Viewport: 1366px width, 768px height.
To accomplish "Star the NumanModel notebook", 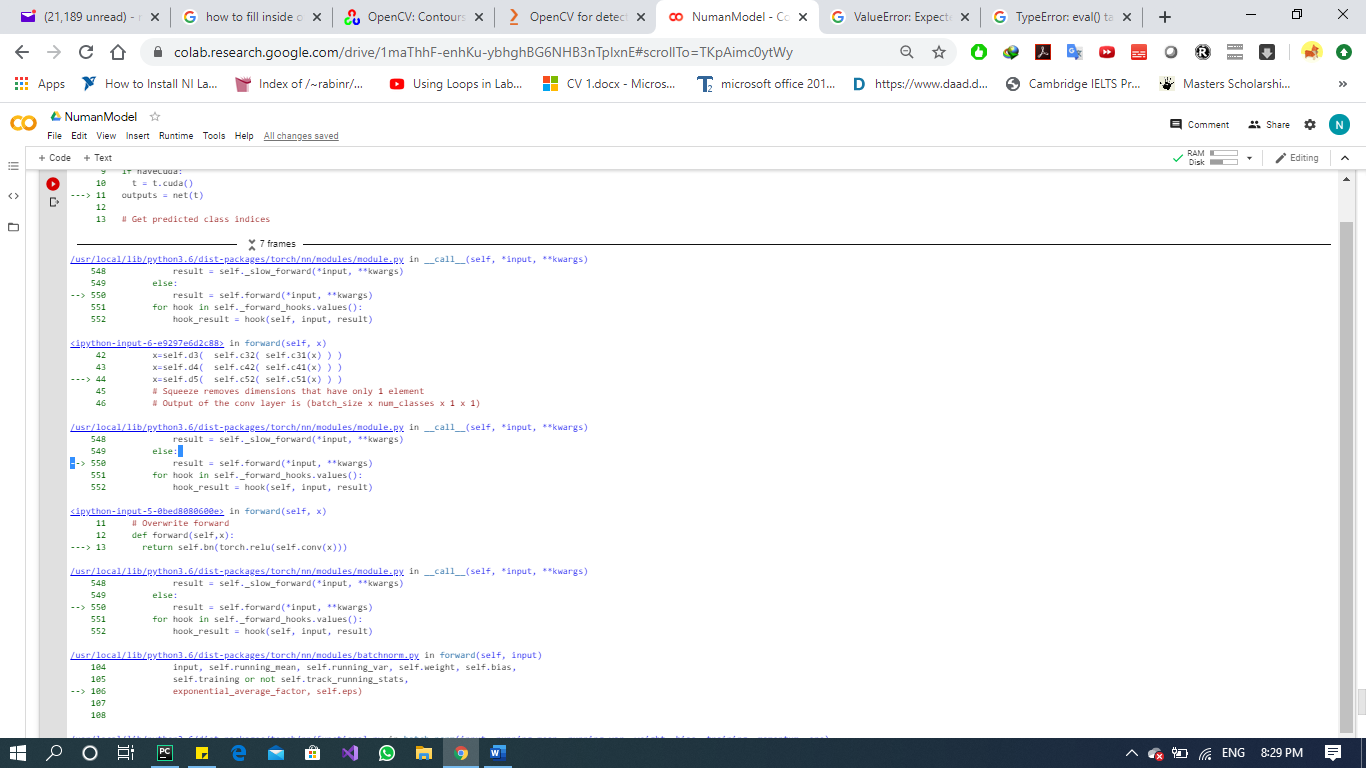I will point(155,117).
